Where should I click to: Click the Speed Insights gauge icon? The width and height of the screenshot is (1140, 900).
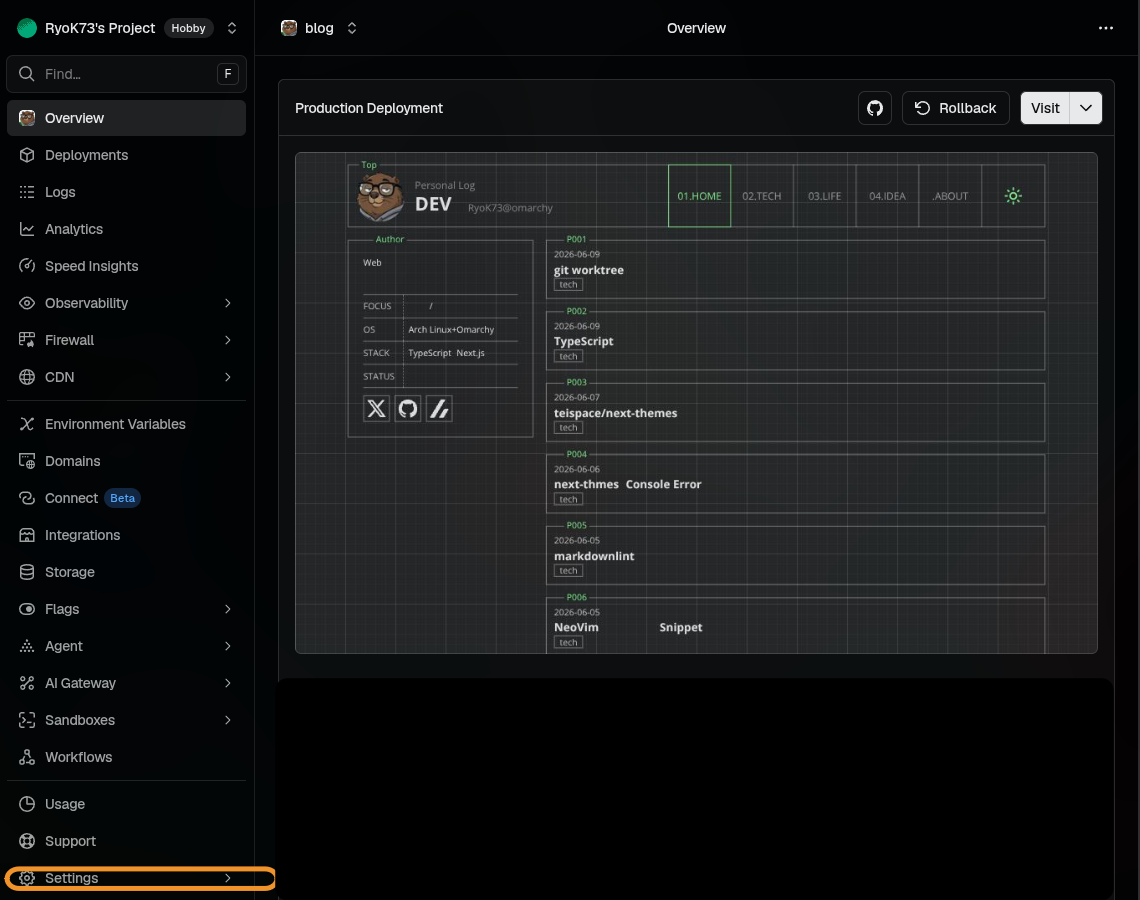click(x=27, y=266)
